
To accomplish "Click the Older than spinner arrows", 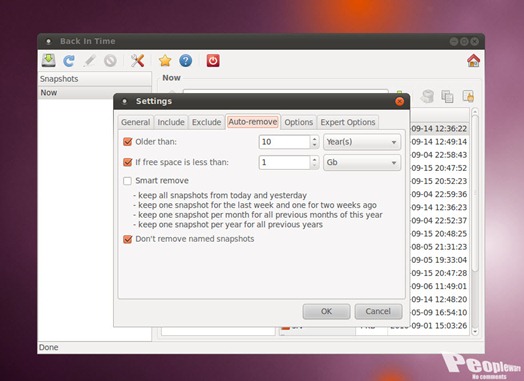I will pos(314,142).
